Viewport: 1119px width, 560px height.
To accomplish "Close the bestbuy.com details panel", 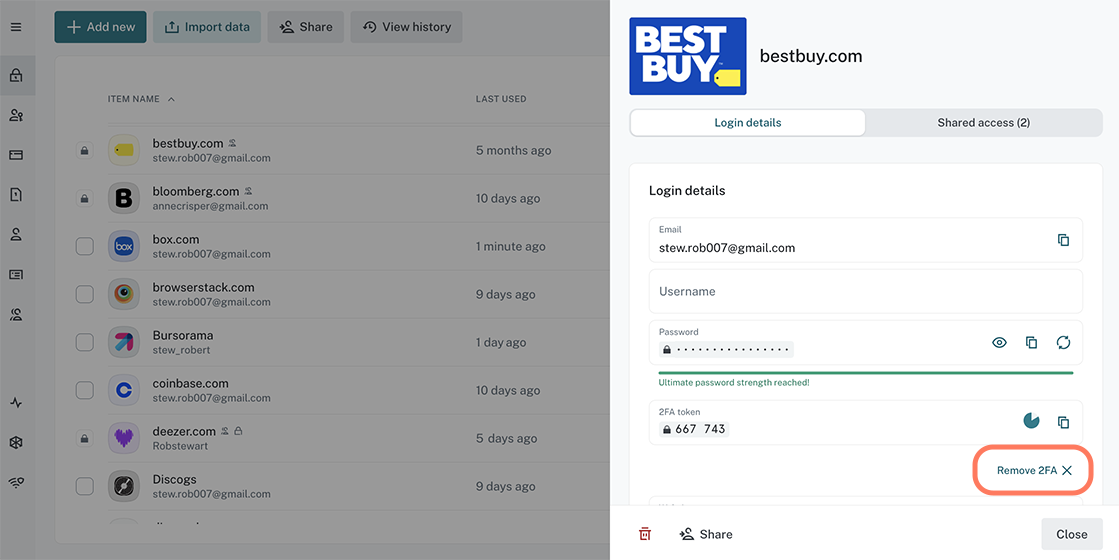I will [x=1071, y=534].
